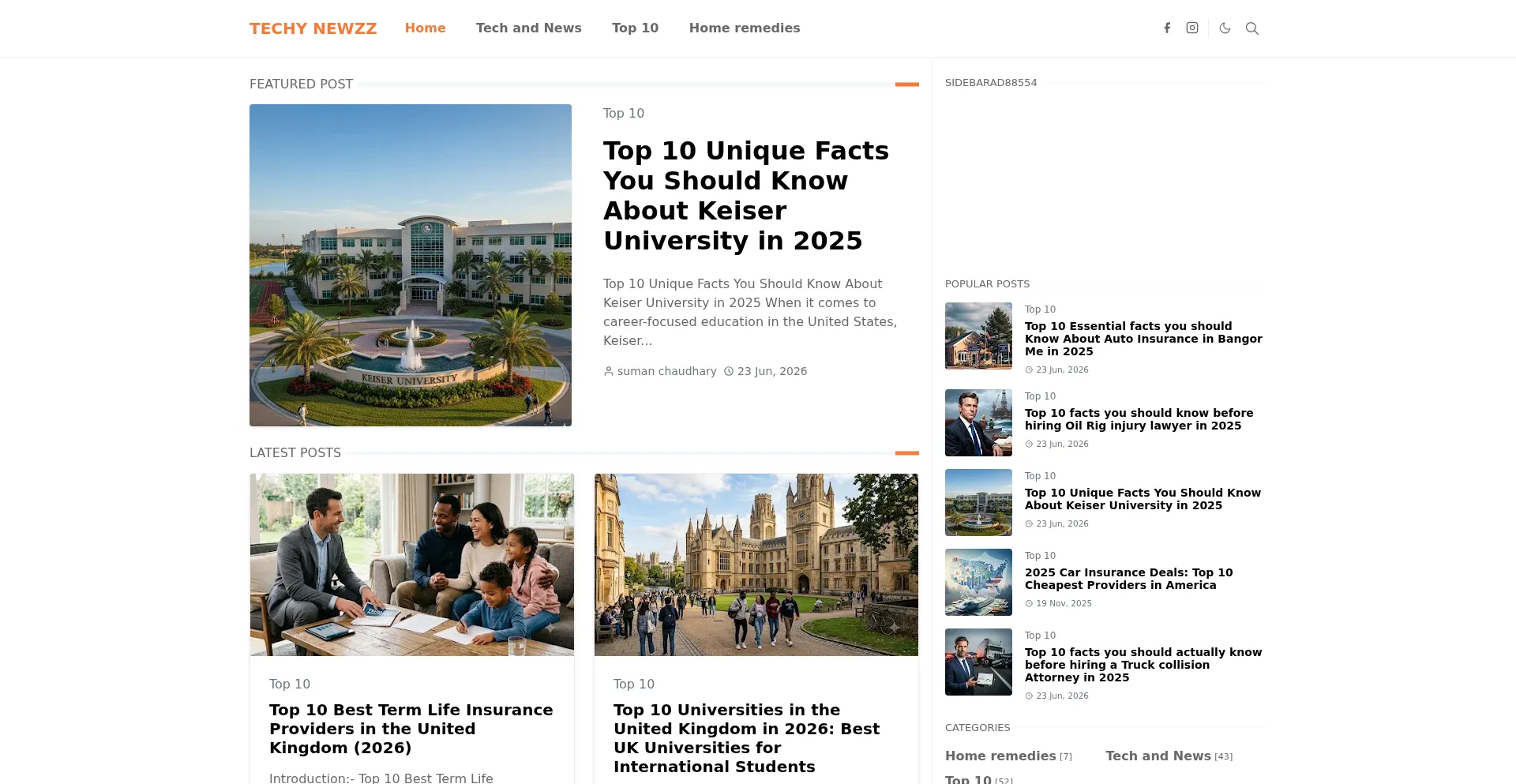Click the SIDEBARAD88554 heading

[991, 83]
